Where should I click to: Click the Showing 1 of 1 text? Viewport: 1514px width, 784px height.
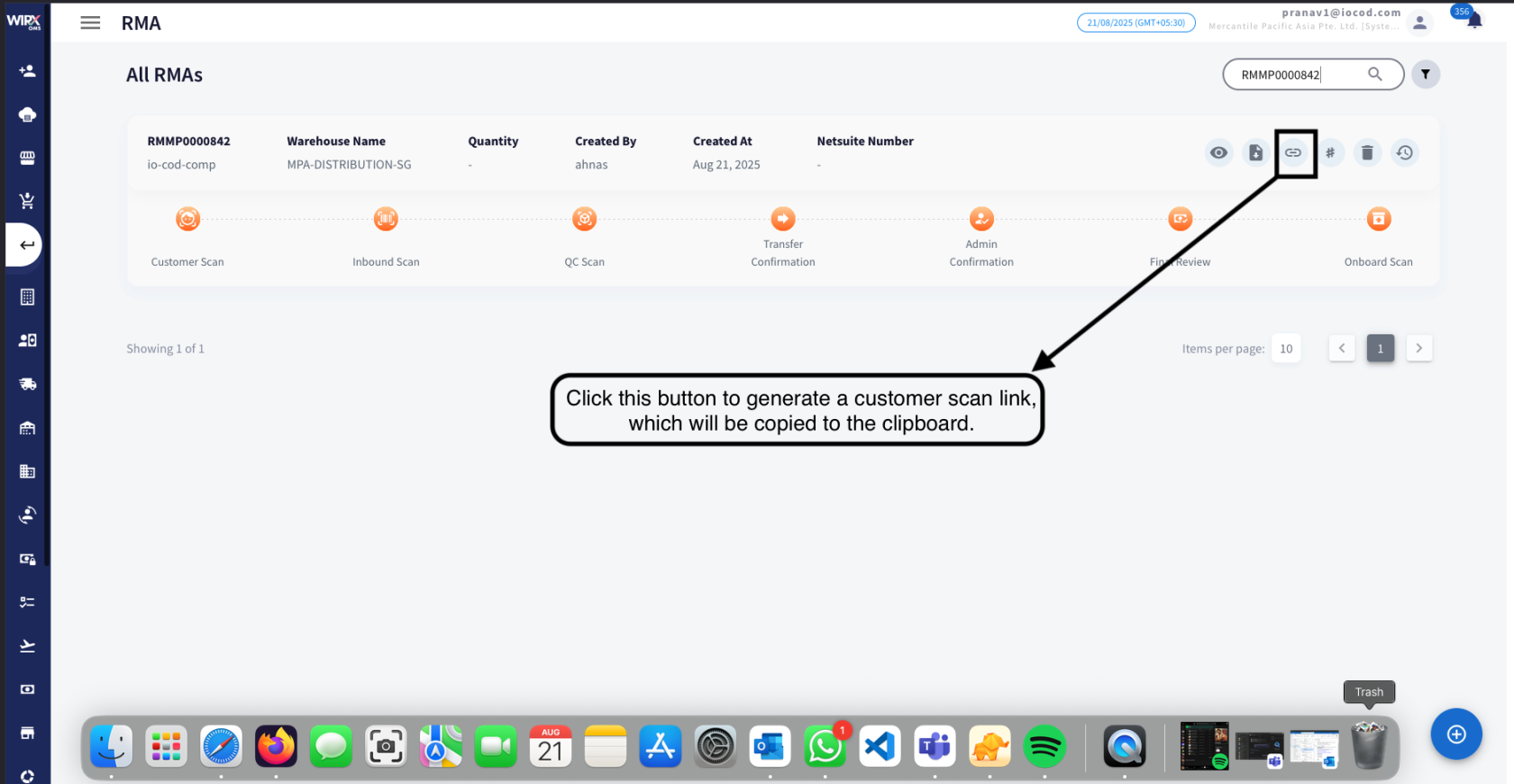pos(165,349)
